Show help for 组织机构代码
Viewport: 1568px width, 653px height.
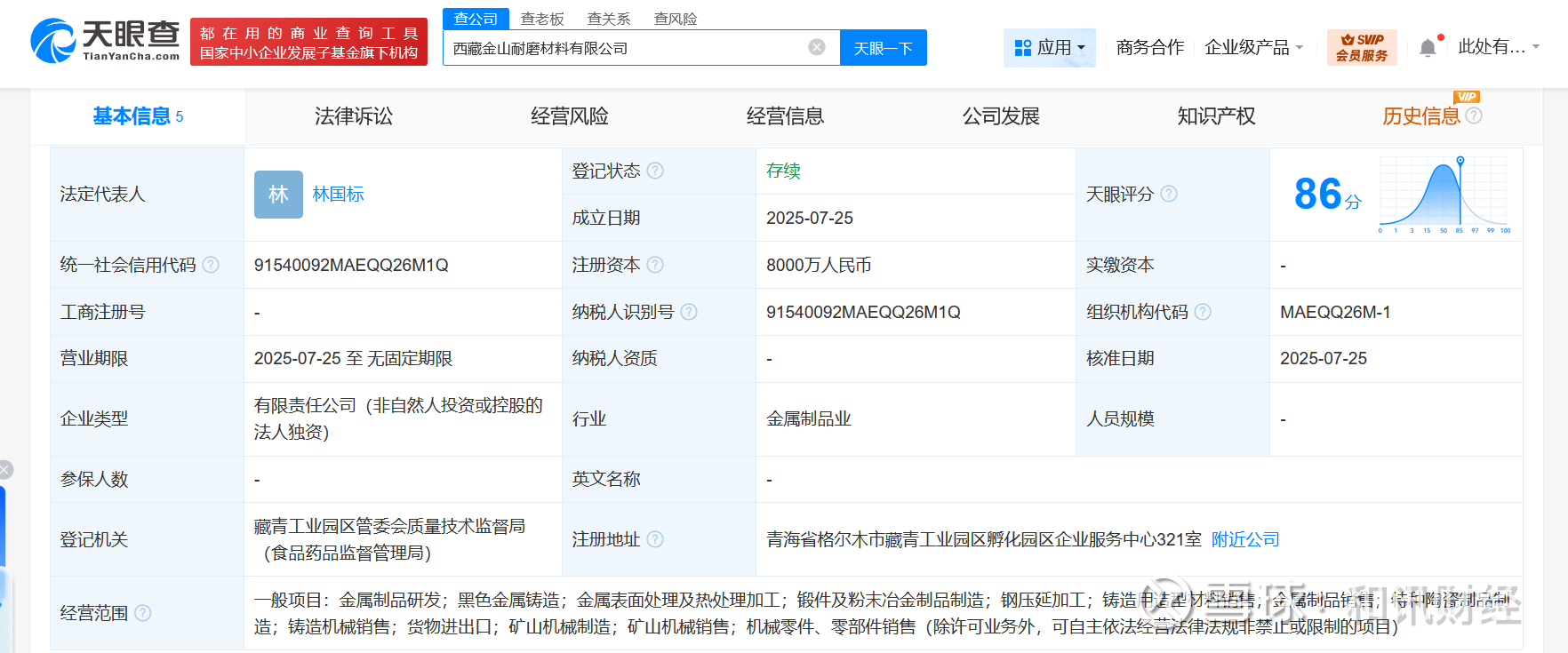[x=1203, y=312]
